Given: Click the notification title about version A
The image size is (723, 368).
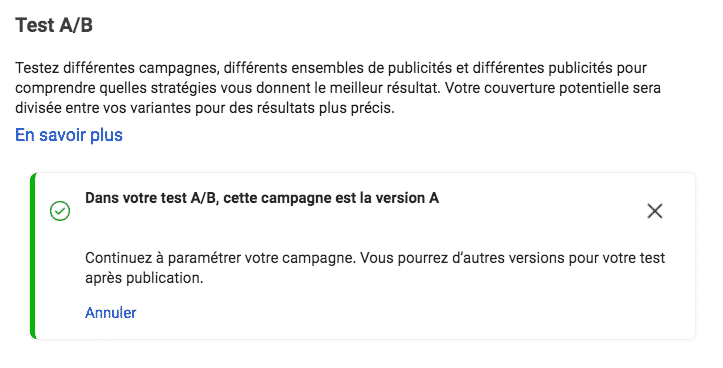Looking at the screenshot, I should point(262,198).
